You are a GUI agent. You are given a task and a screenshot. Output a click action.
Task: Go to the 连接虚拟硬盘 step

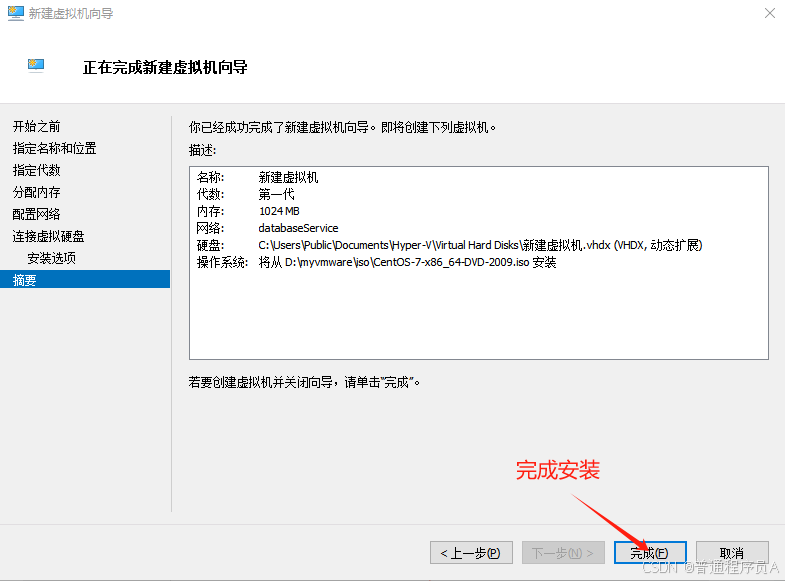point(49,236)
